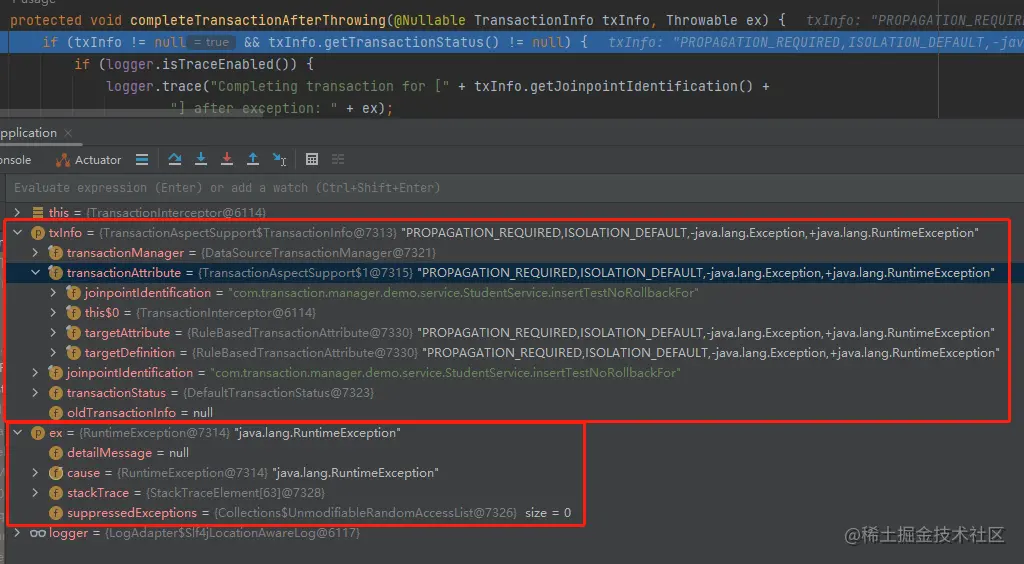
Task: Click the field icon next to this$0
Action: [74, 313]
